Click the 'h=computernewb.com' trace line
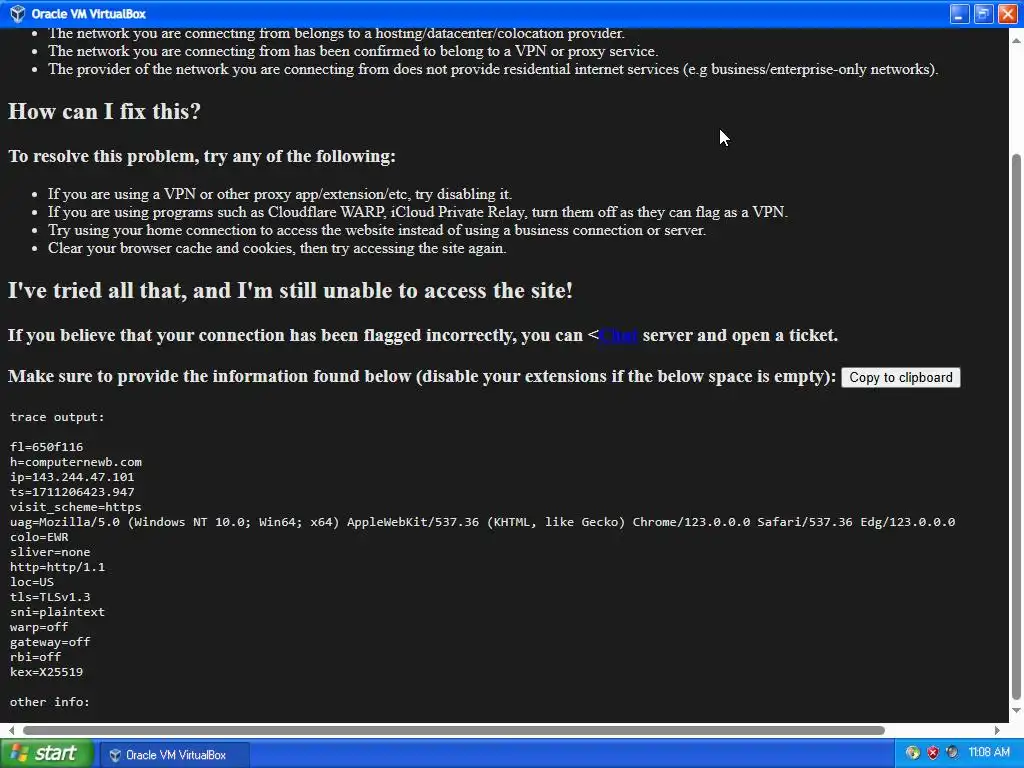 (76, 462)
